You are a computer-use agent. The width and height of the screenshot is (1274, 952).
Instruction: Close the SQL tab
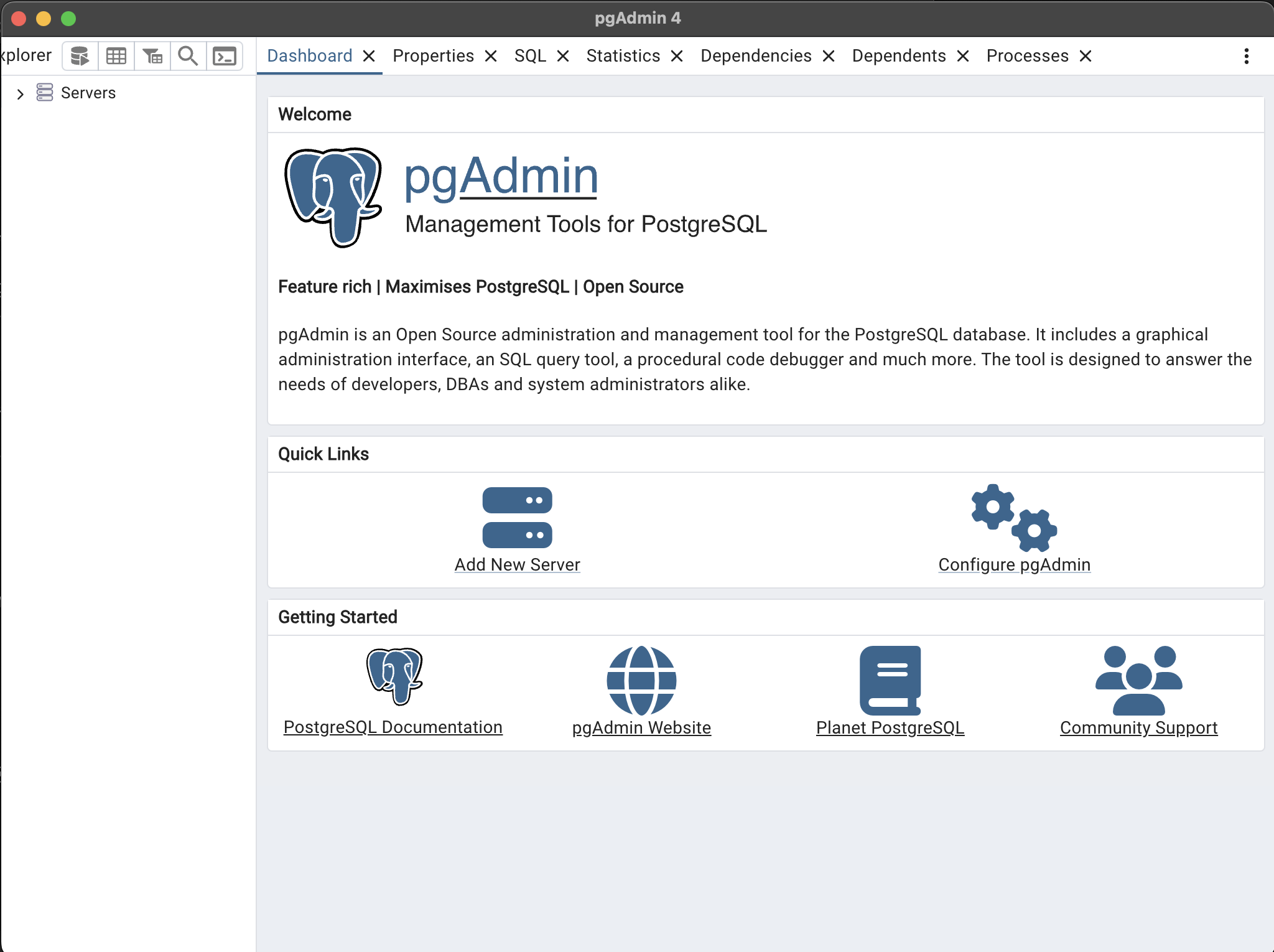pos(563,56)
